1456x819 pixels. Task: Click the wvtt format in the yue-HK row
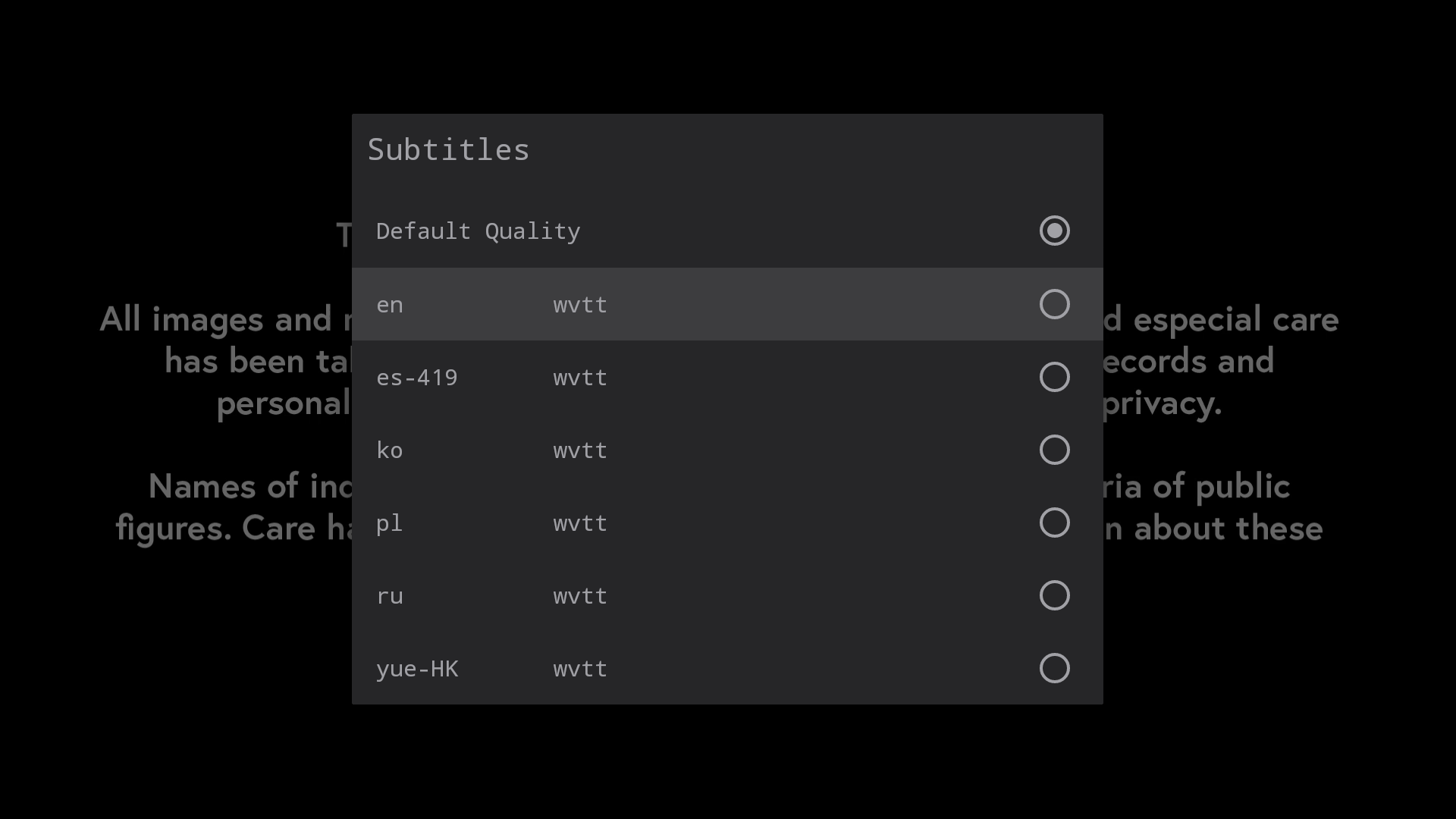tap(580, 669)
